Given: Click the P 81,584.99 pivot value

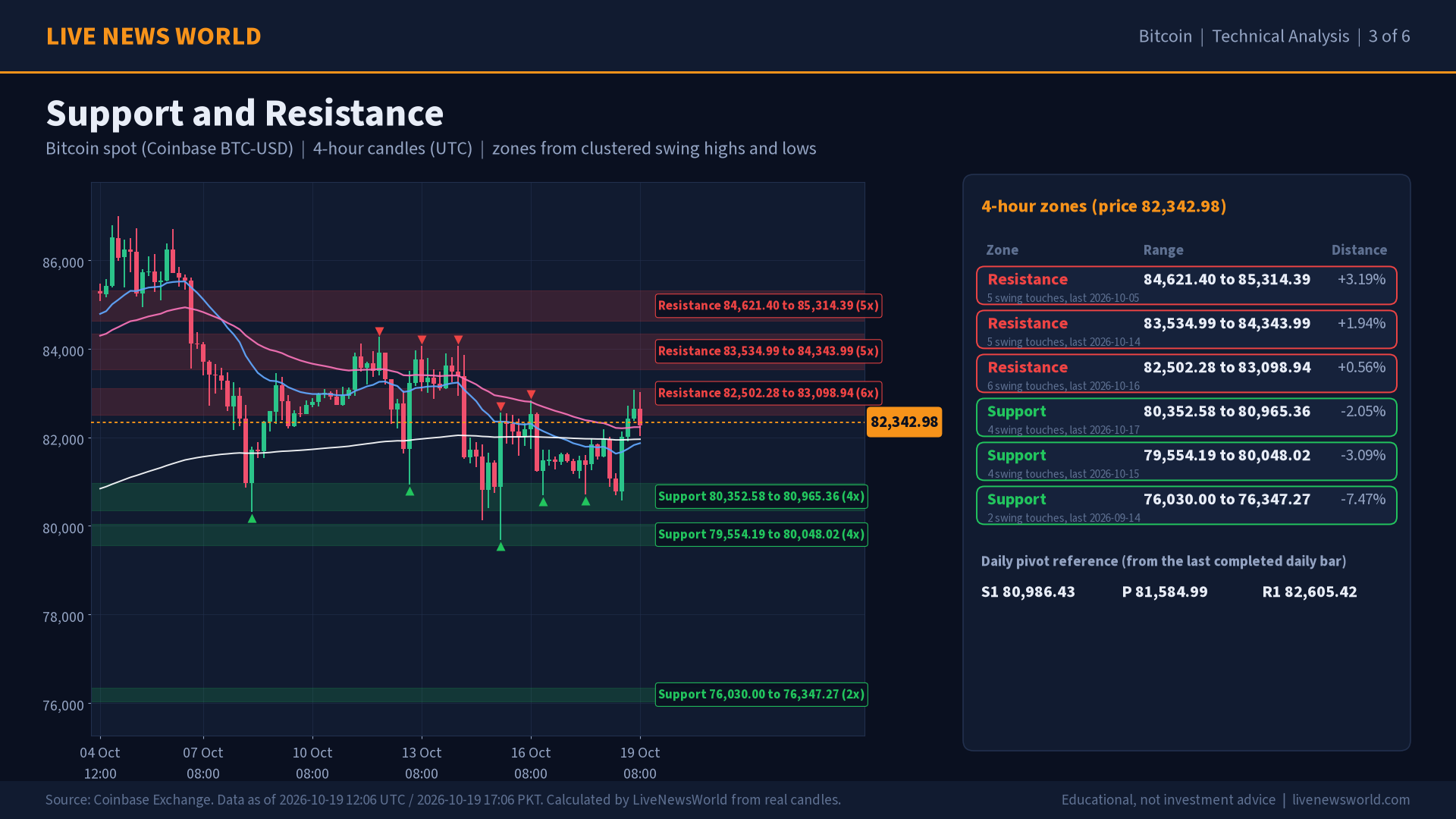Looking at the screenshot, I should [1165, 591].
